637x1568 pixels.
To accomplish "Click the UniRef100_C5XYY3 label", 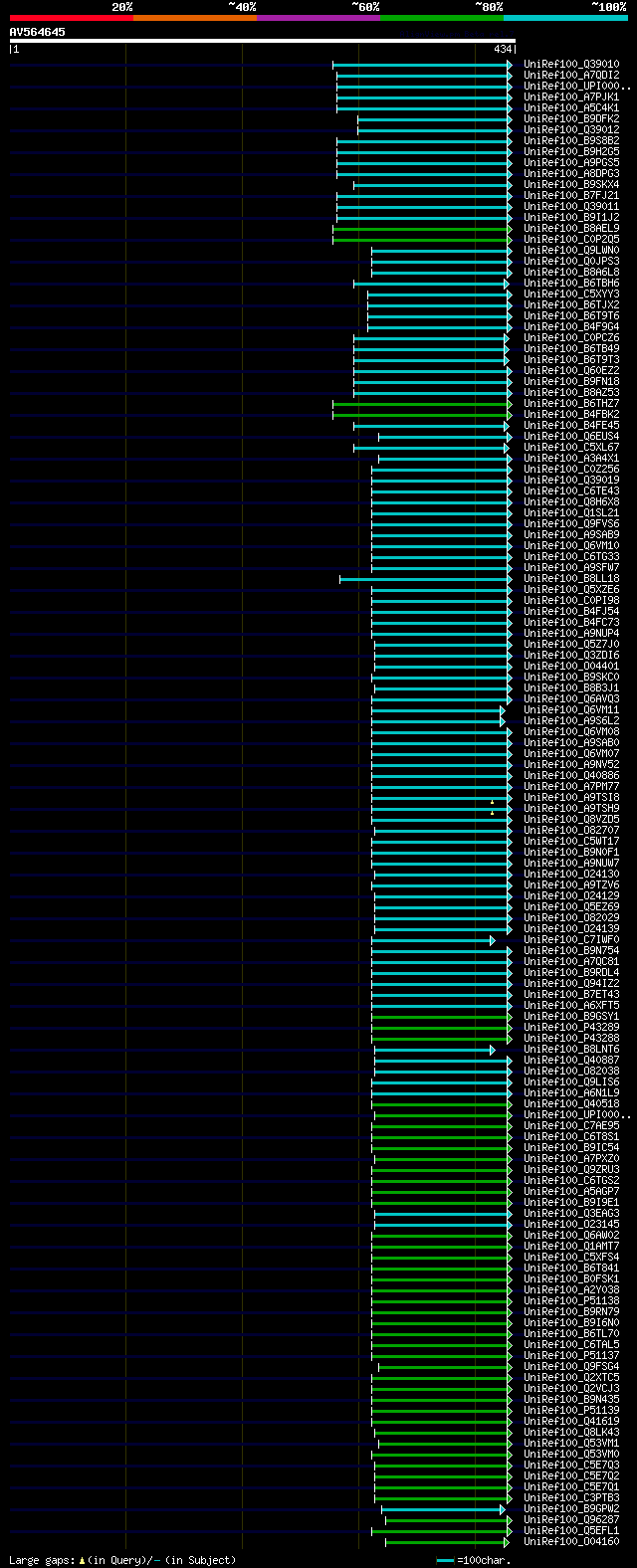I will (x=571, y=294).
